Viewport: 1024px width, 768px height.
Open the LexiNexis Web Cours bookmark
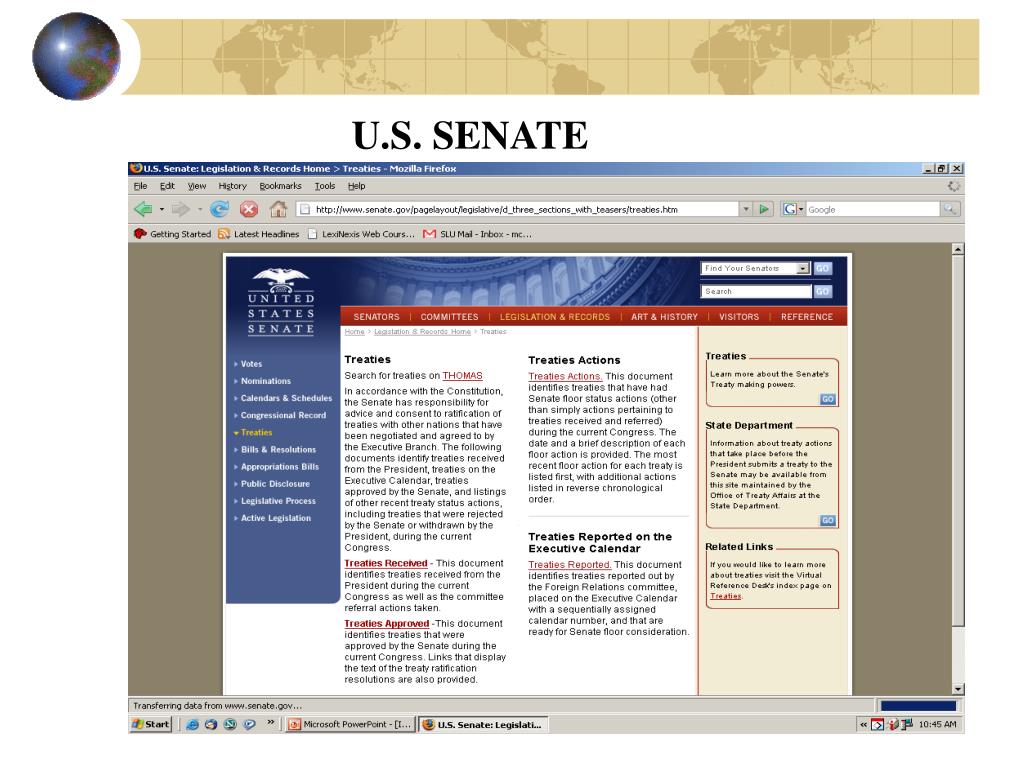[361, 234]
